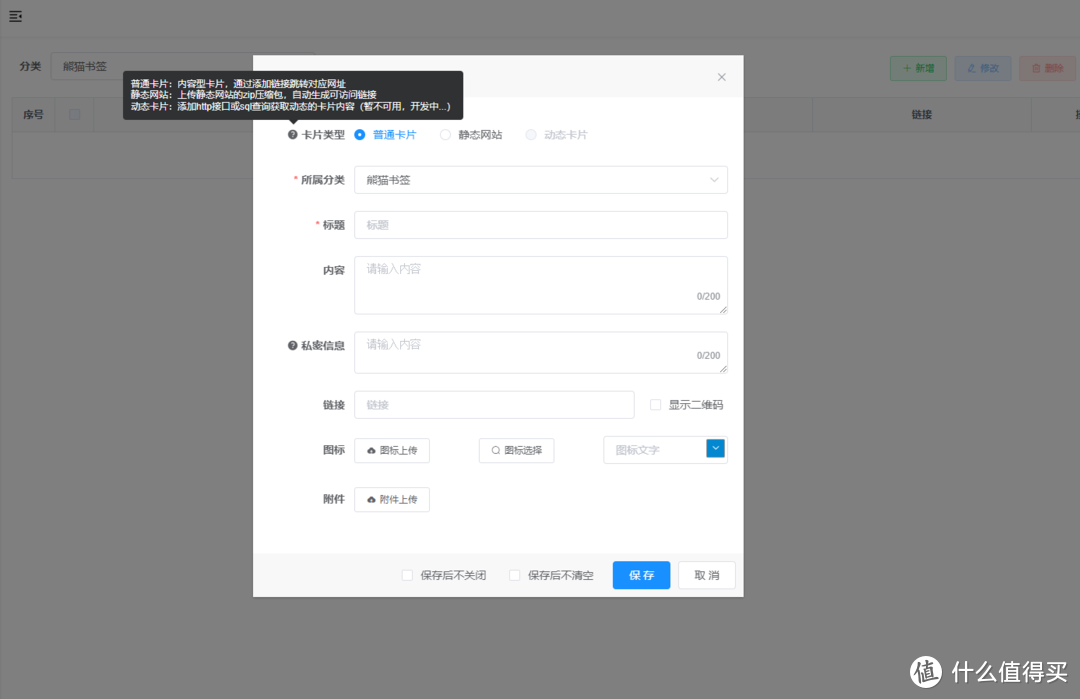This screenshot has height=699, width=1080.
Task: Open the 所属分类 category dropdown
Action: coord(540,180)
